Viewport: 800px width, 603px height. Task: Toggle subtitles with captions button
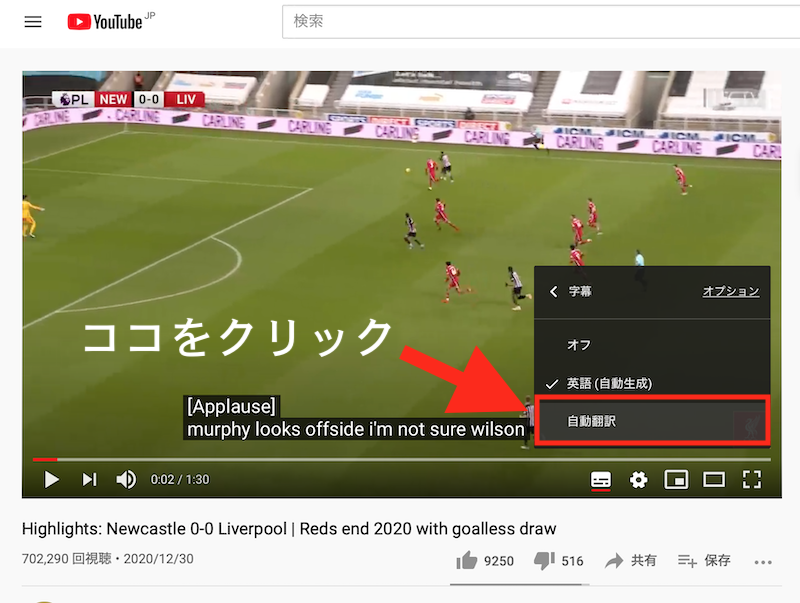click(601, 480)
